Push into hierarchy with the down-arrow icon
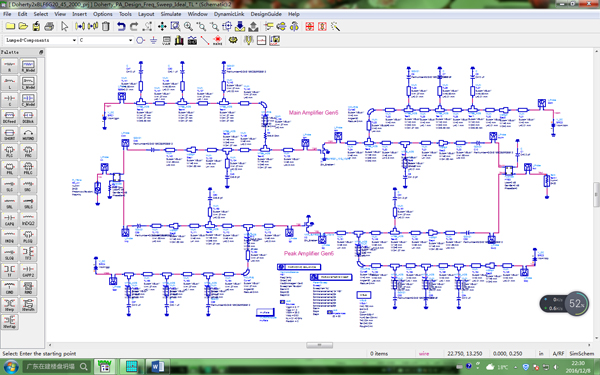 coord(240,26)
